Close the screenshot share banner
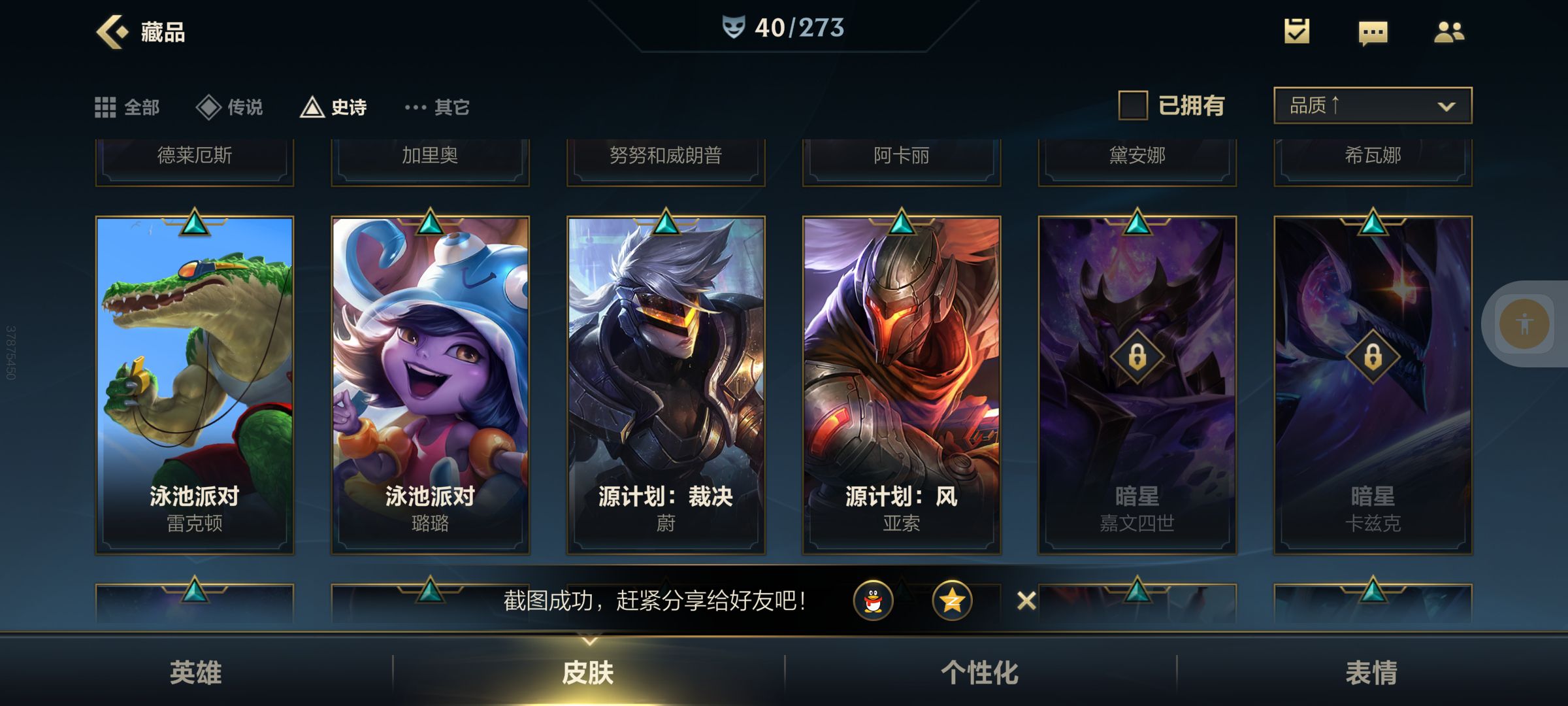Viewport: 1568px width, 706px height. 1026,600
